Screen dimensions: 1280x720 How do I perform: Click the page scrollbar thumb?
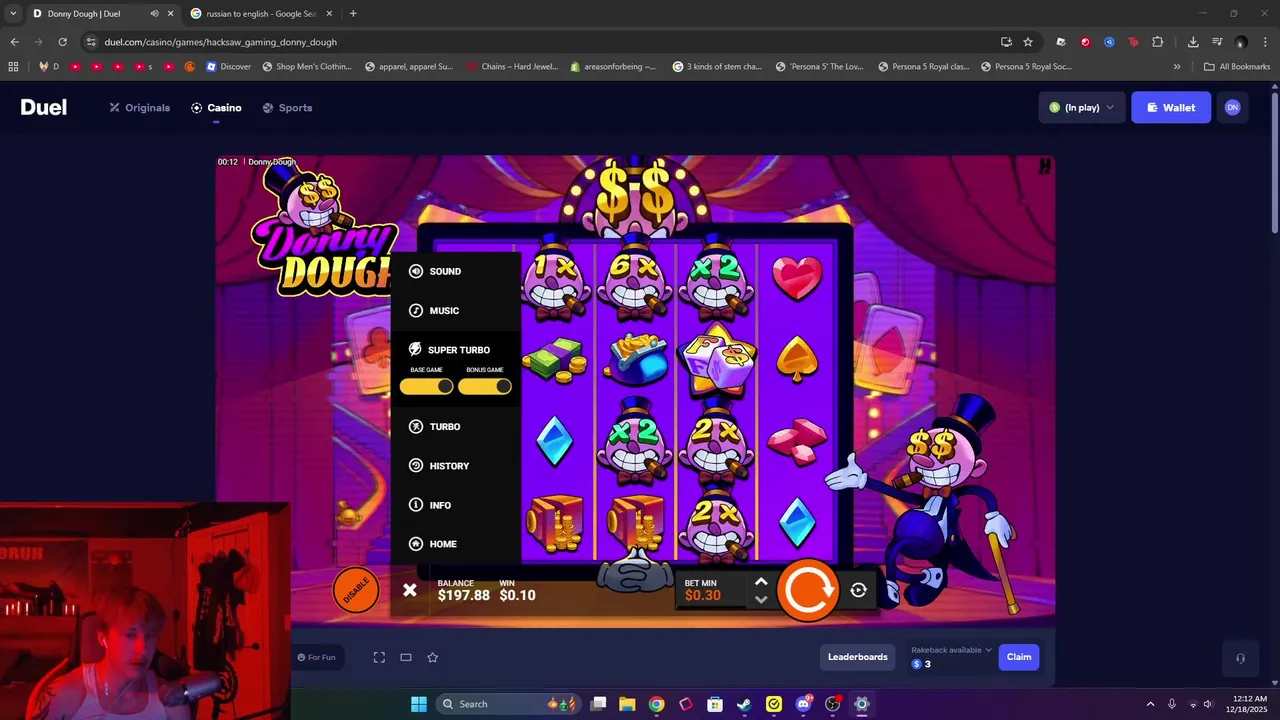pyautogui.click(x=1274, y=165)
